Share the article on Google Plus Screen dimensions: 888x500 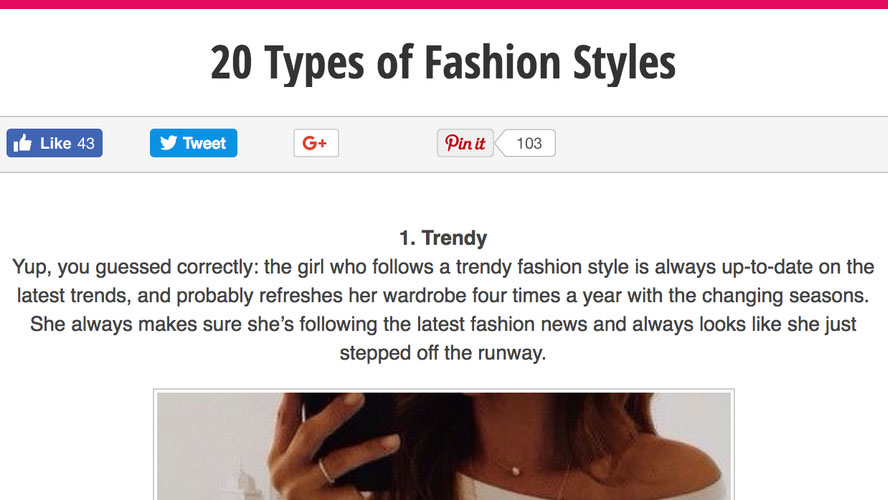pyautogui.click(x=315, y=143)
